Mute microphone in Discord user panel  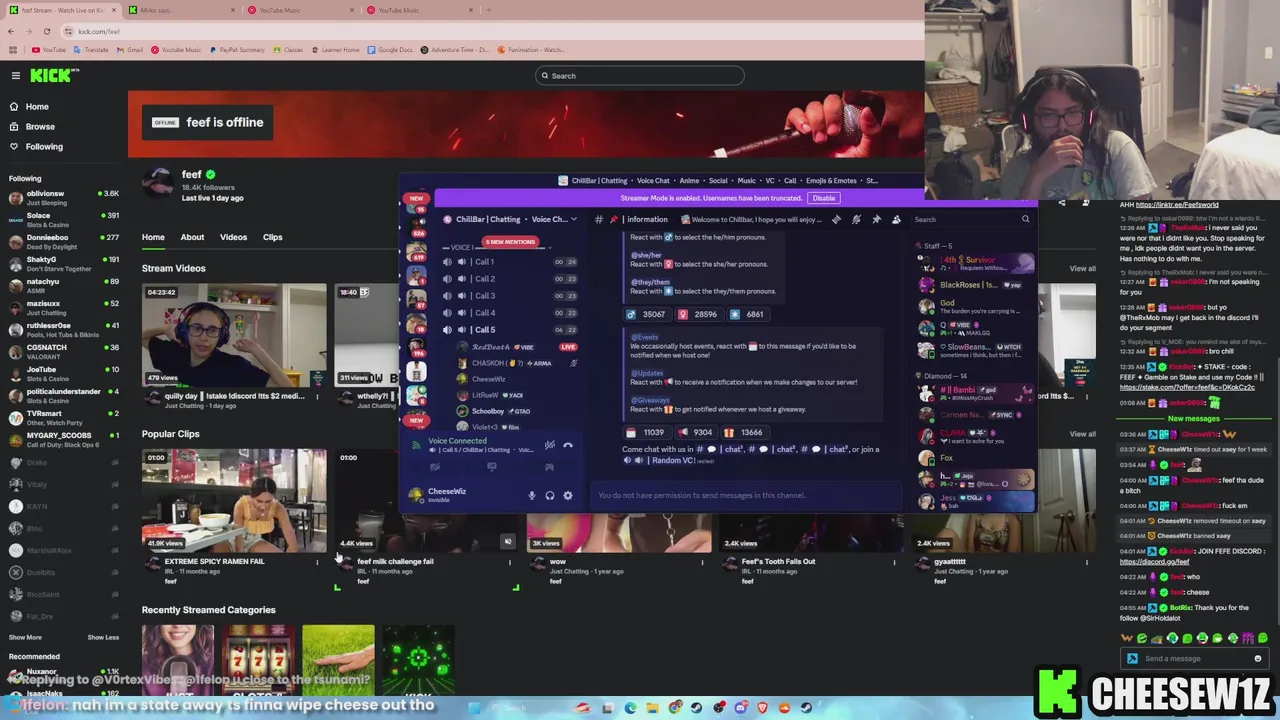531,495
